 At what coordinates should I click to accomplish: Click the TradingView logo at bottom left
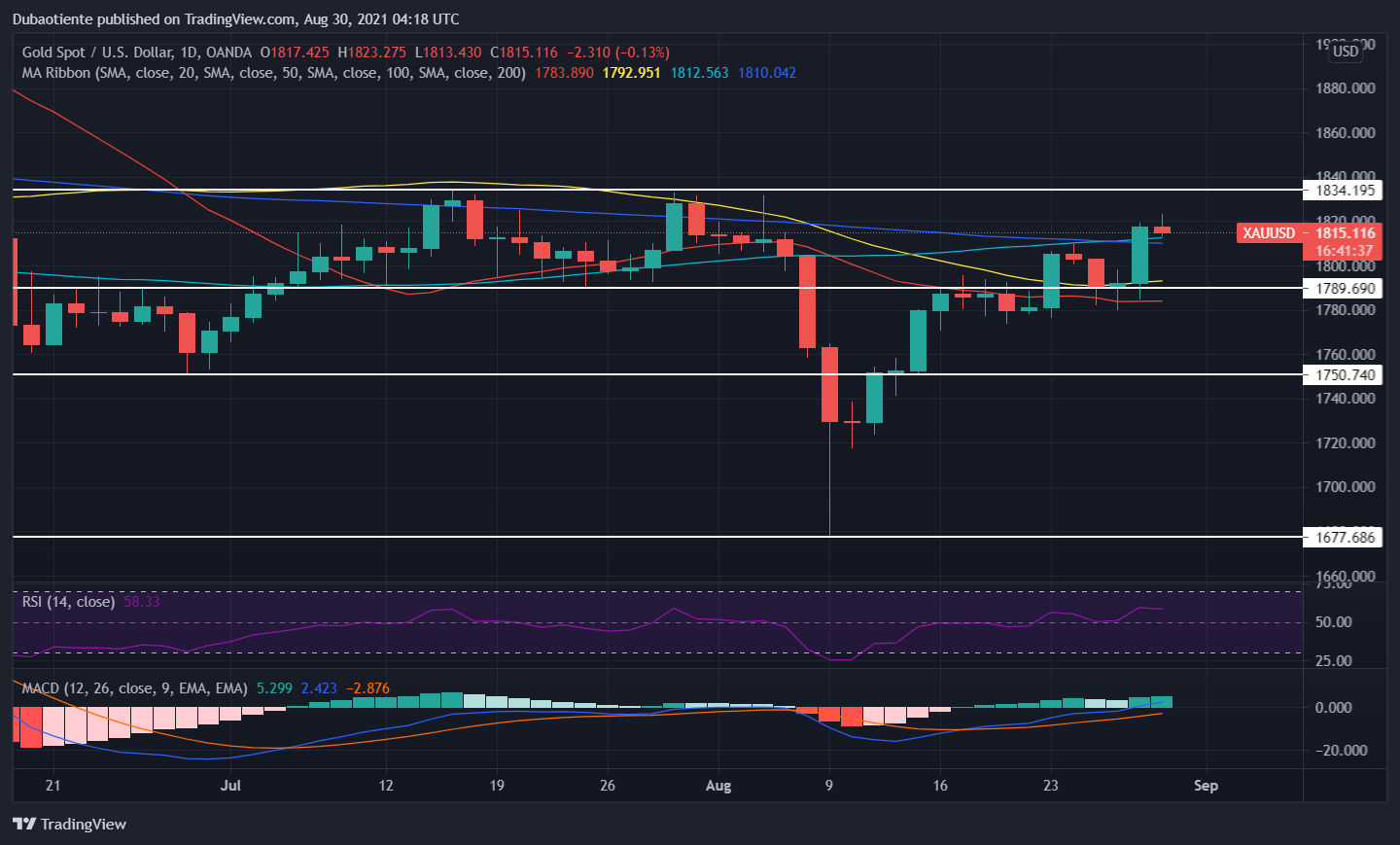[x=69, y=824]
